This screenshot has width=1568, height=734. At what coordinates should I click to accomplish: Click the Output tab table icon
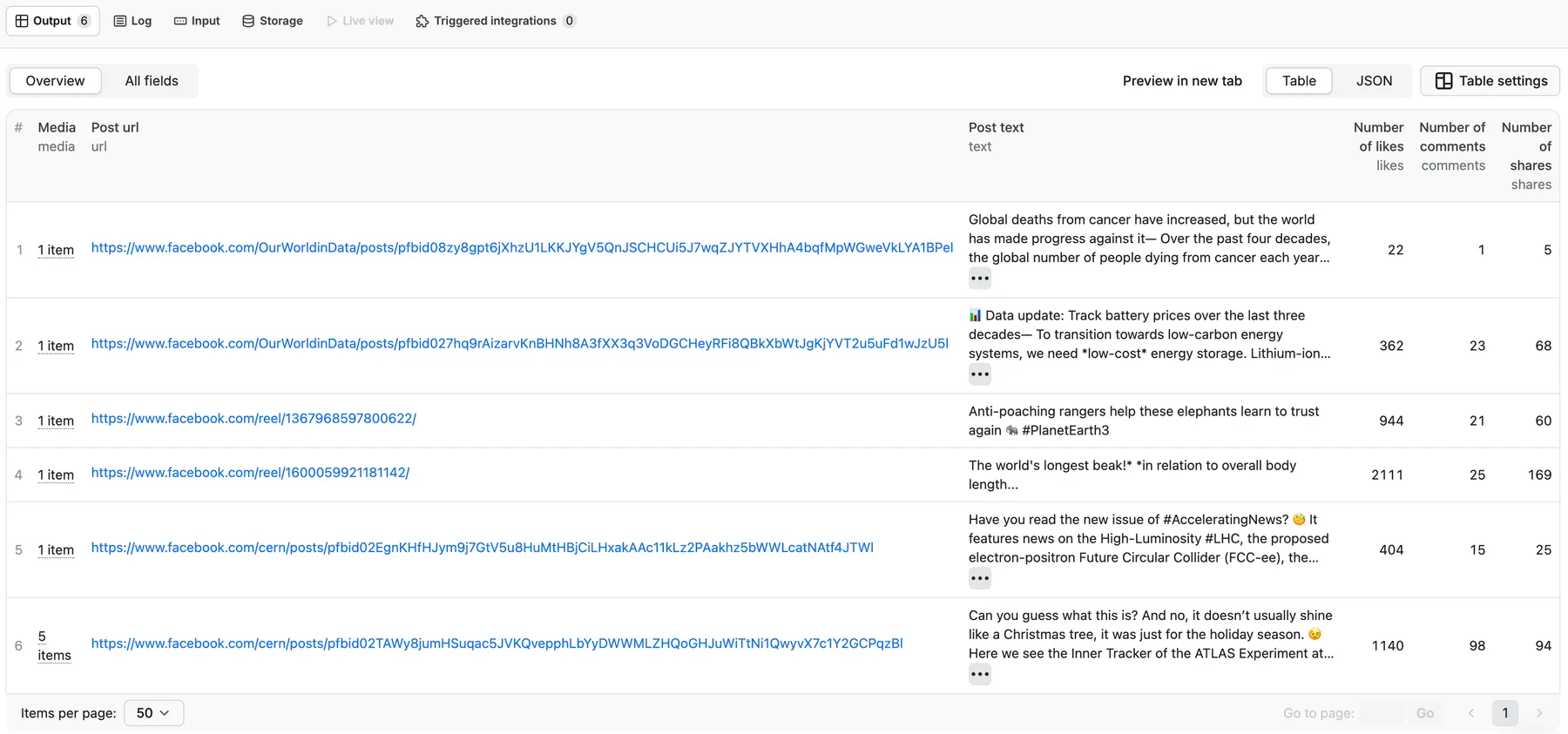(x=22, y=21)
